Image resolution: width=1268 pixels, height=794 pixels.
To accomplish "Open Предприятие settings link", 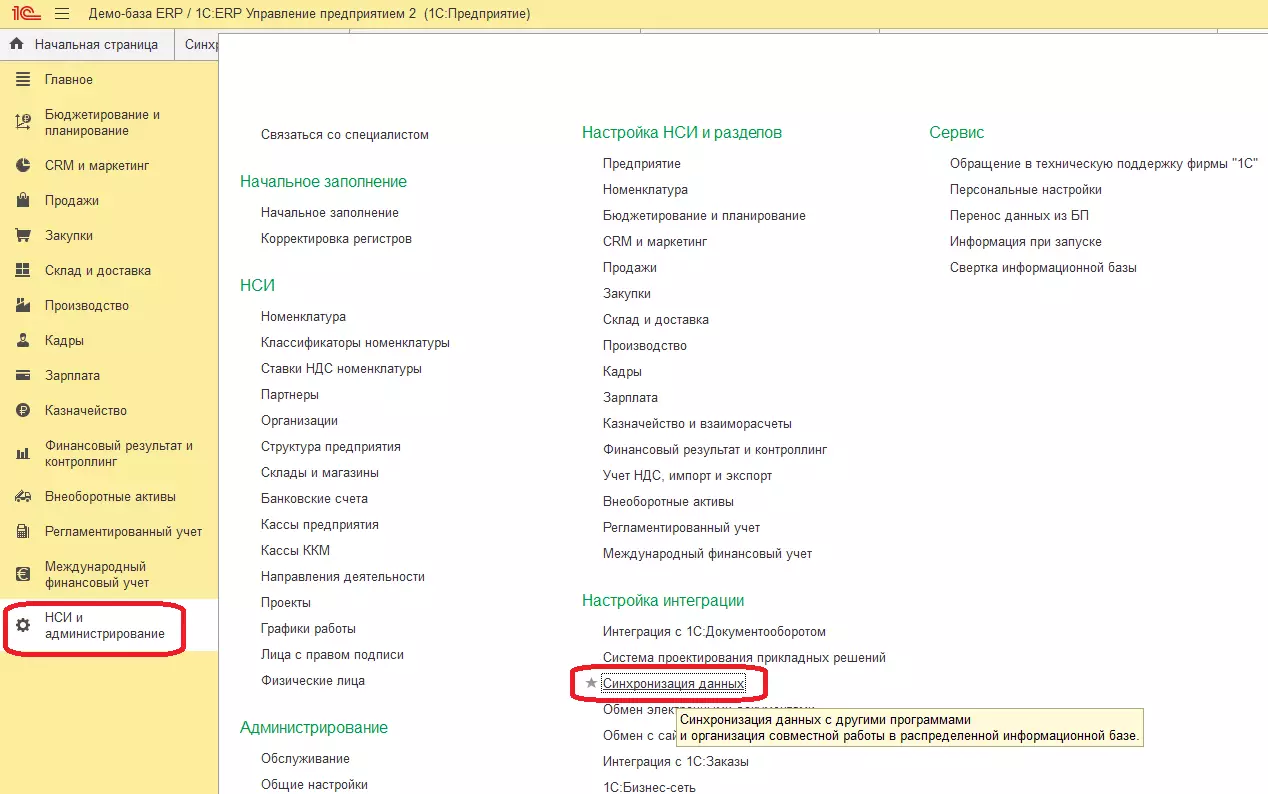I will pyautogui.click(x=642, y=164).
